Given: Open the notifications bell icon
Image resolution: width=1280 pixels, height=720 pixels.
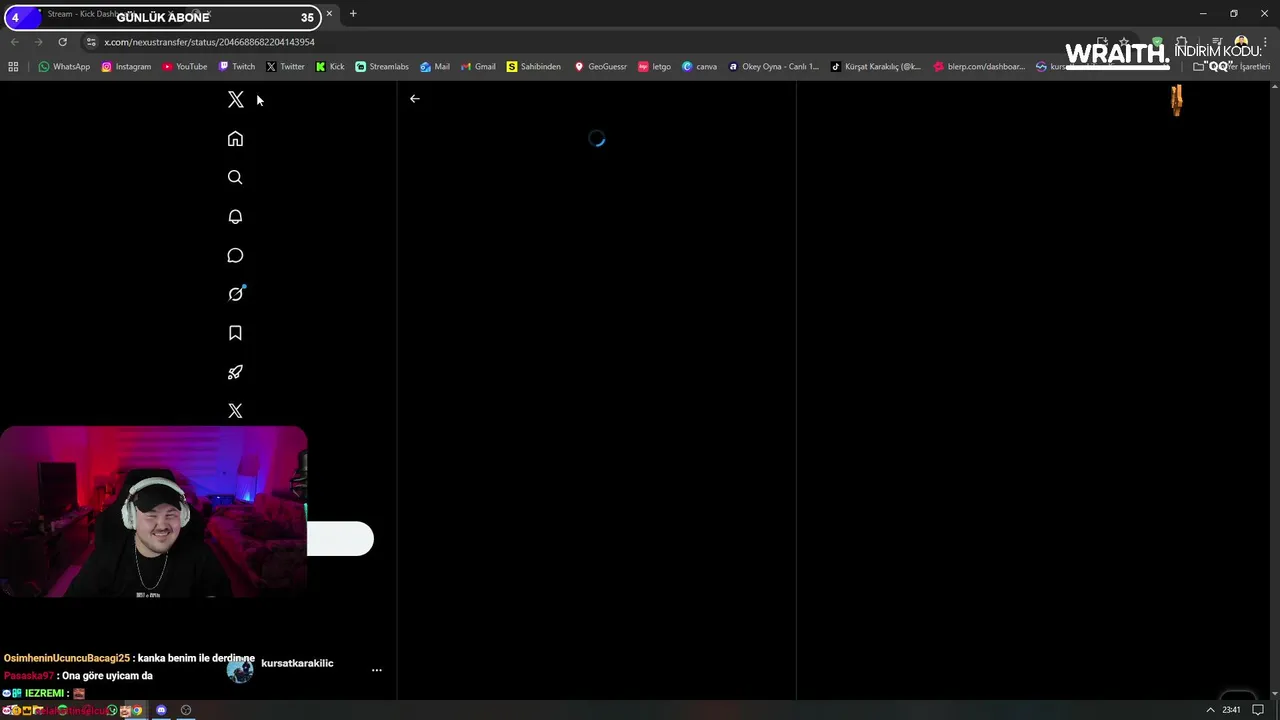Looking at the screenshot, I should [x=235, y=217].
